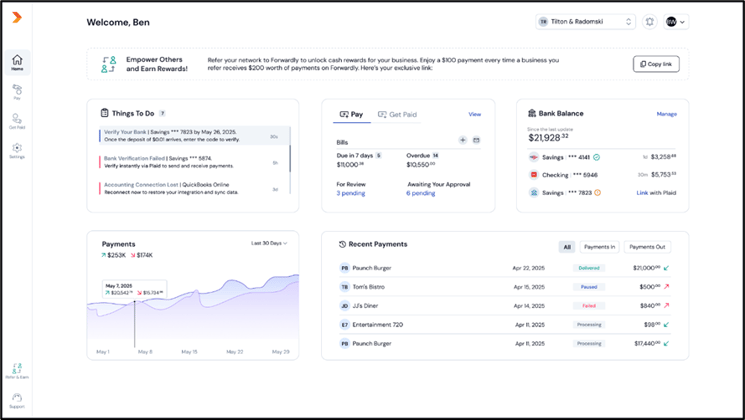
Task: Select the Pay tab in the bills card
Action: 352,114
